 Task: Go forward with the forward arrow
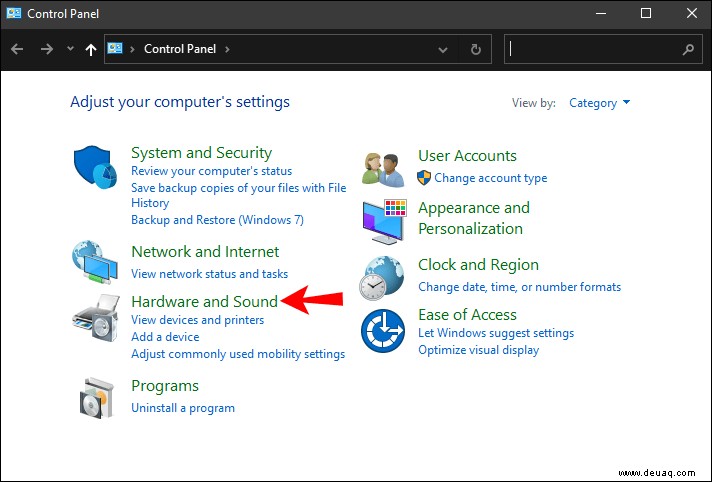[x=47, y=49]
